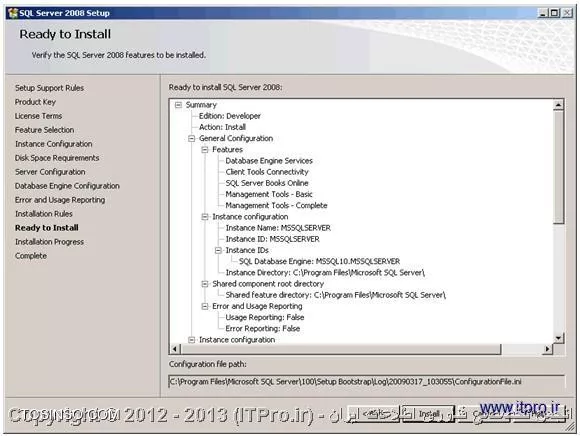The width and height of the screenshot is (580, 436).
Task: Collapse the General Configuration node
Action: coord(192,139)
